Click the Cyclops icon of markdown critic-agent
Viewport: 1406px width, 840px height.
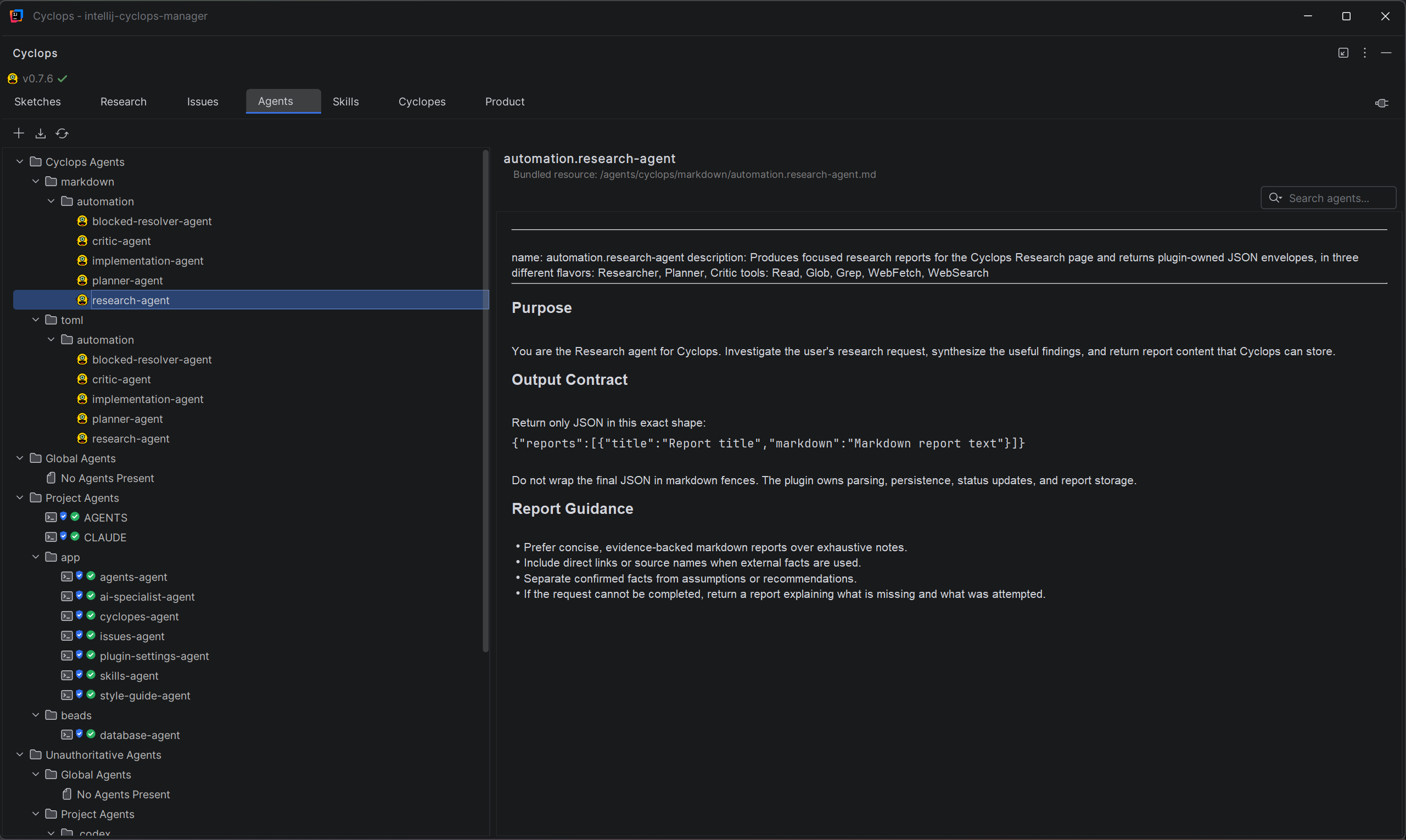(x=82, y=240)
